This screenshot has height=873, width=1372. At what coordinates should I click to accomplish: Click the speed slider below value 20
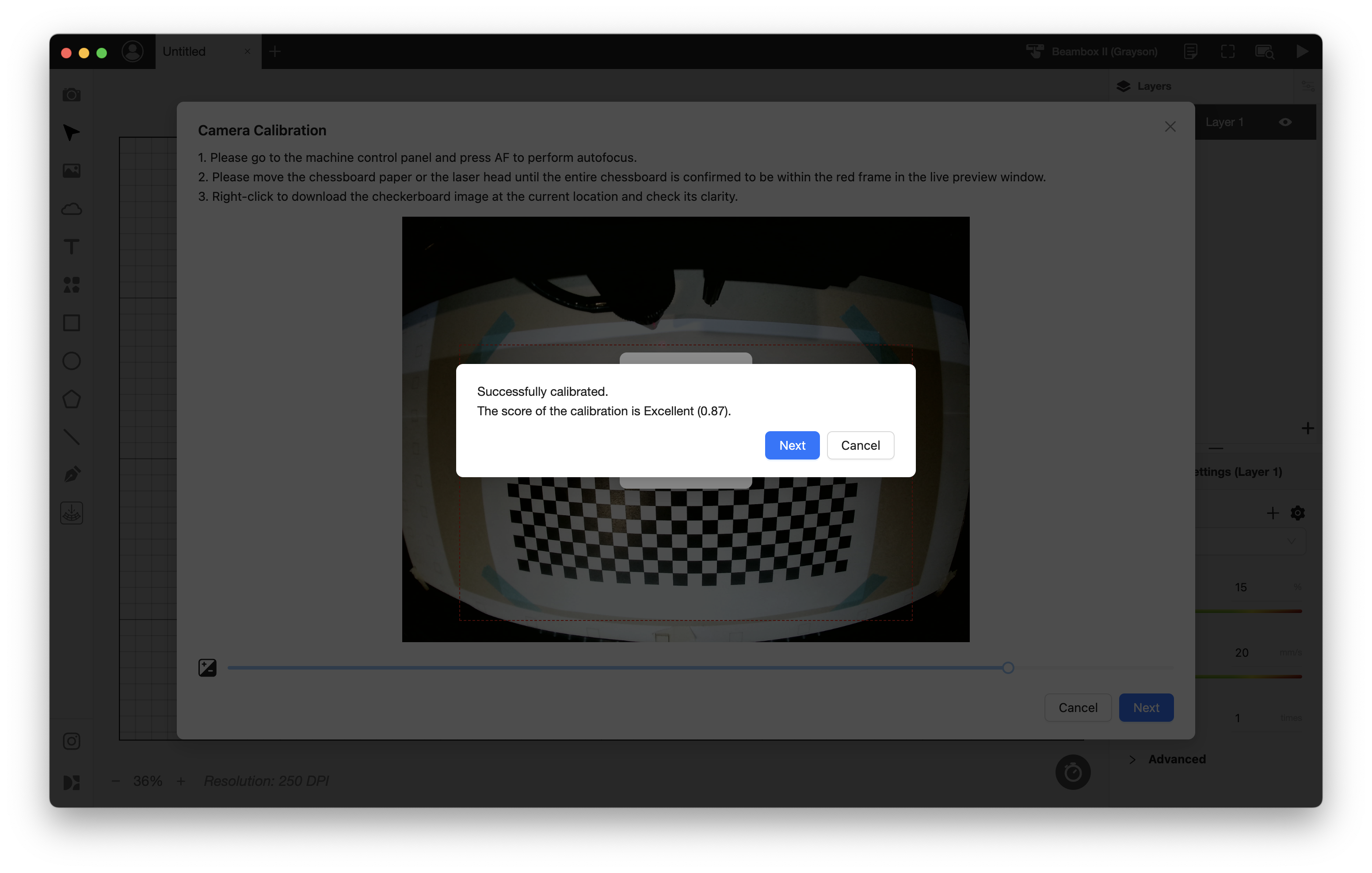(x=1248, y=677)
